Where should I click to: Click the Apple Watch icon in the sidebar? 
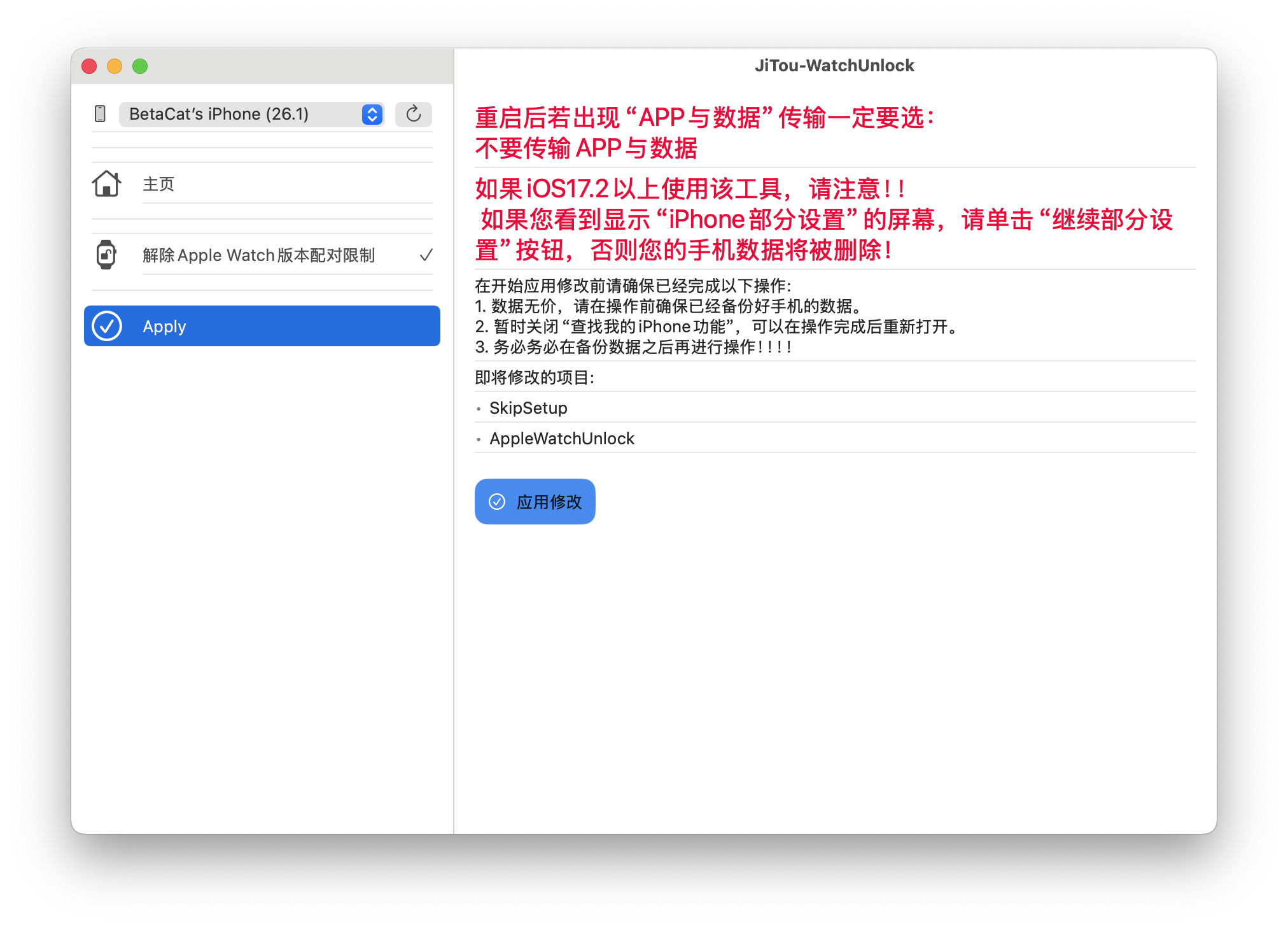point(107,255)
